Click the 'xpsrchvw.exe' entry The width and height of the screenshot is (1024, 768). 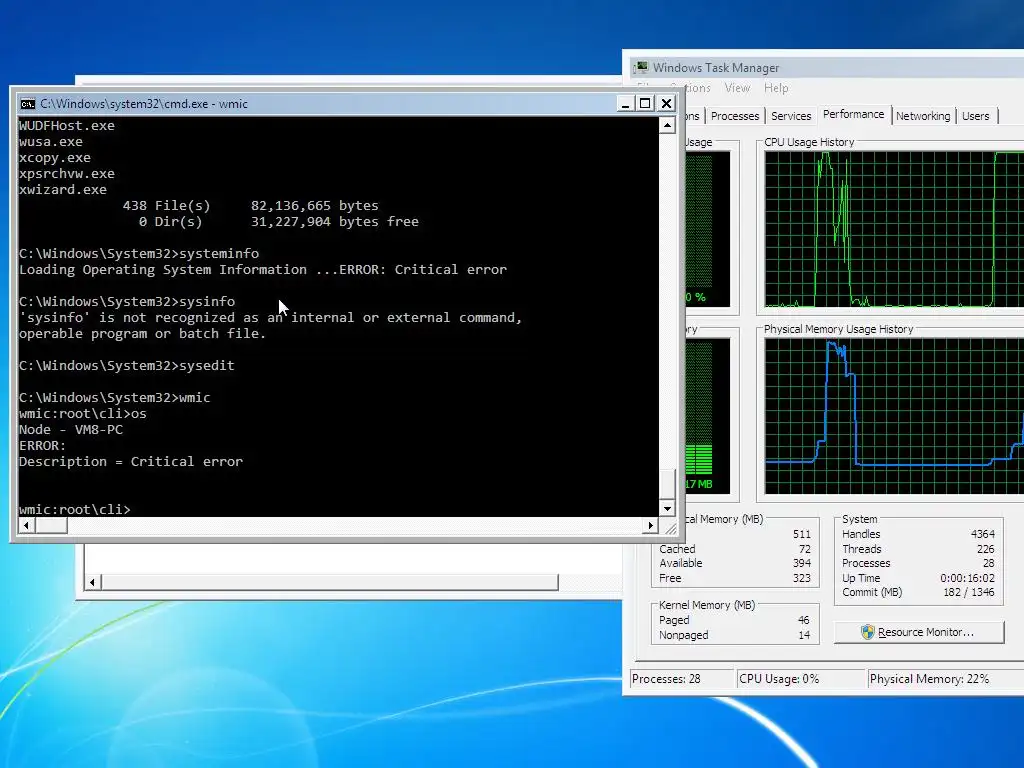pos(67,174)
